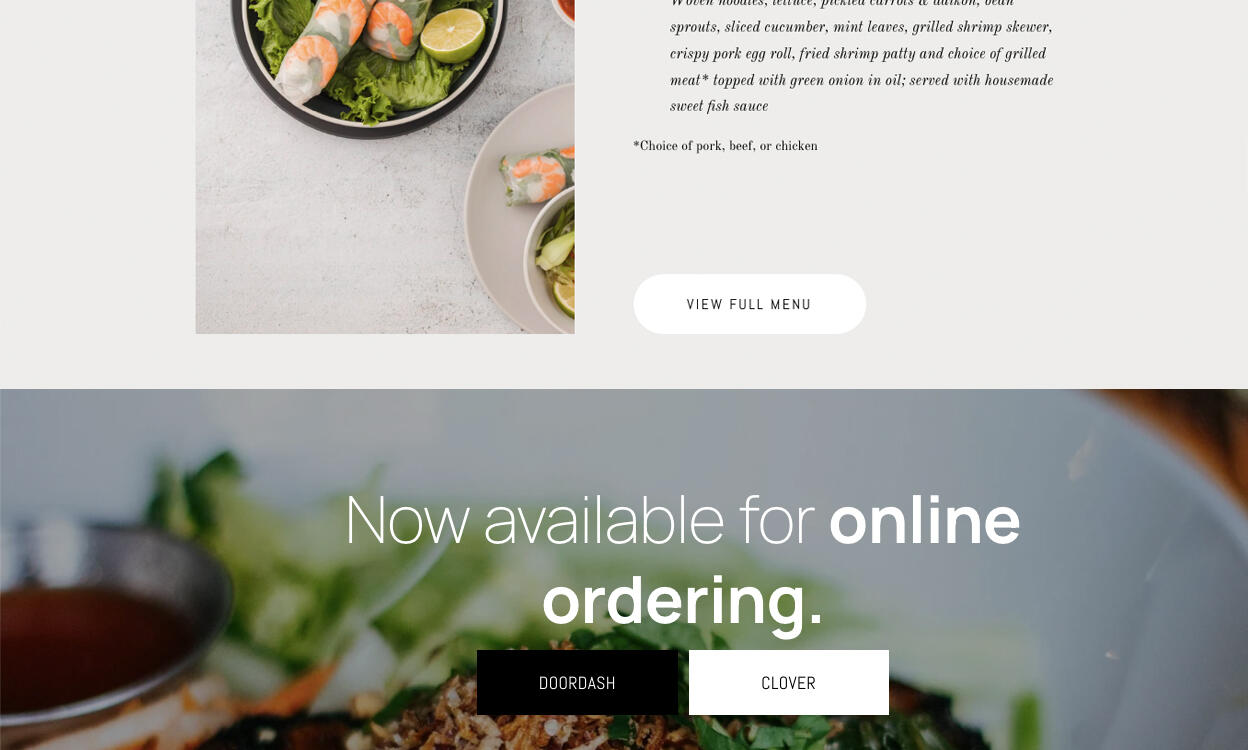Click the word 'ordering.' in the heading

[682, 600]
